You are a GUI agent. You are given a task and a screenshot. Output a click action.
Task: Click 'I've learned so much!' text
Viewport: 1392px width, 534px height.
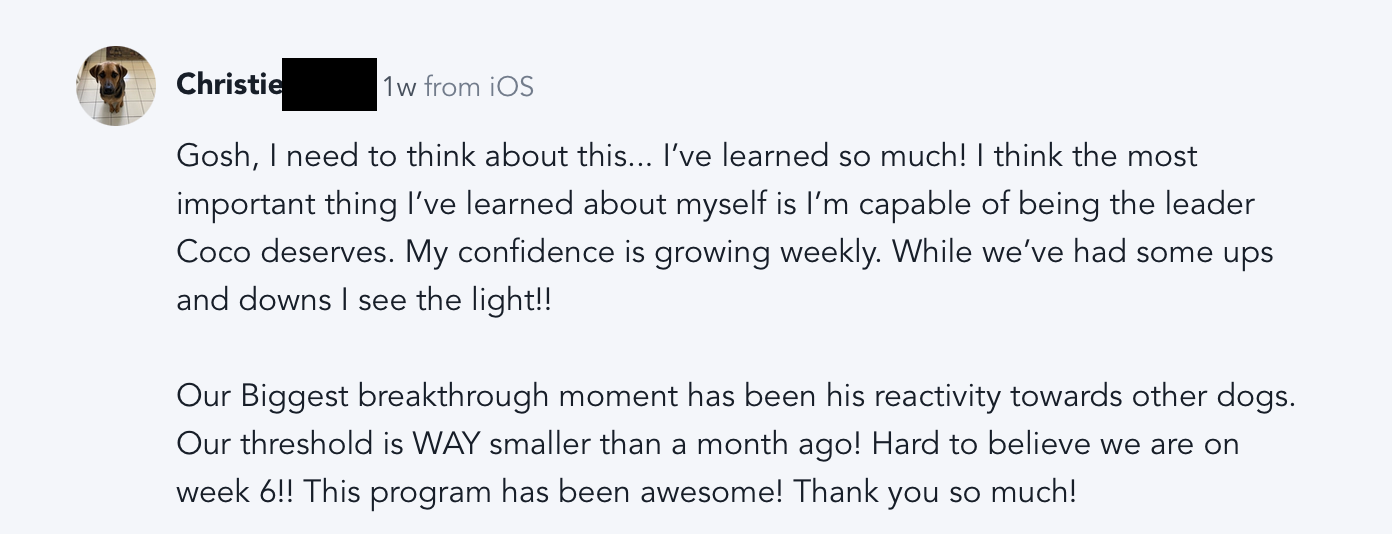point(813,156)
